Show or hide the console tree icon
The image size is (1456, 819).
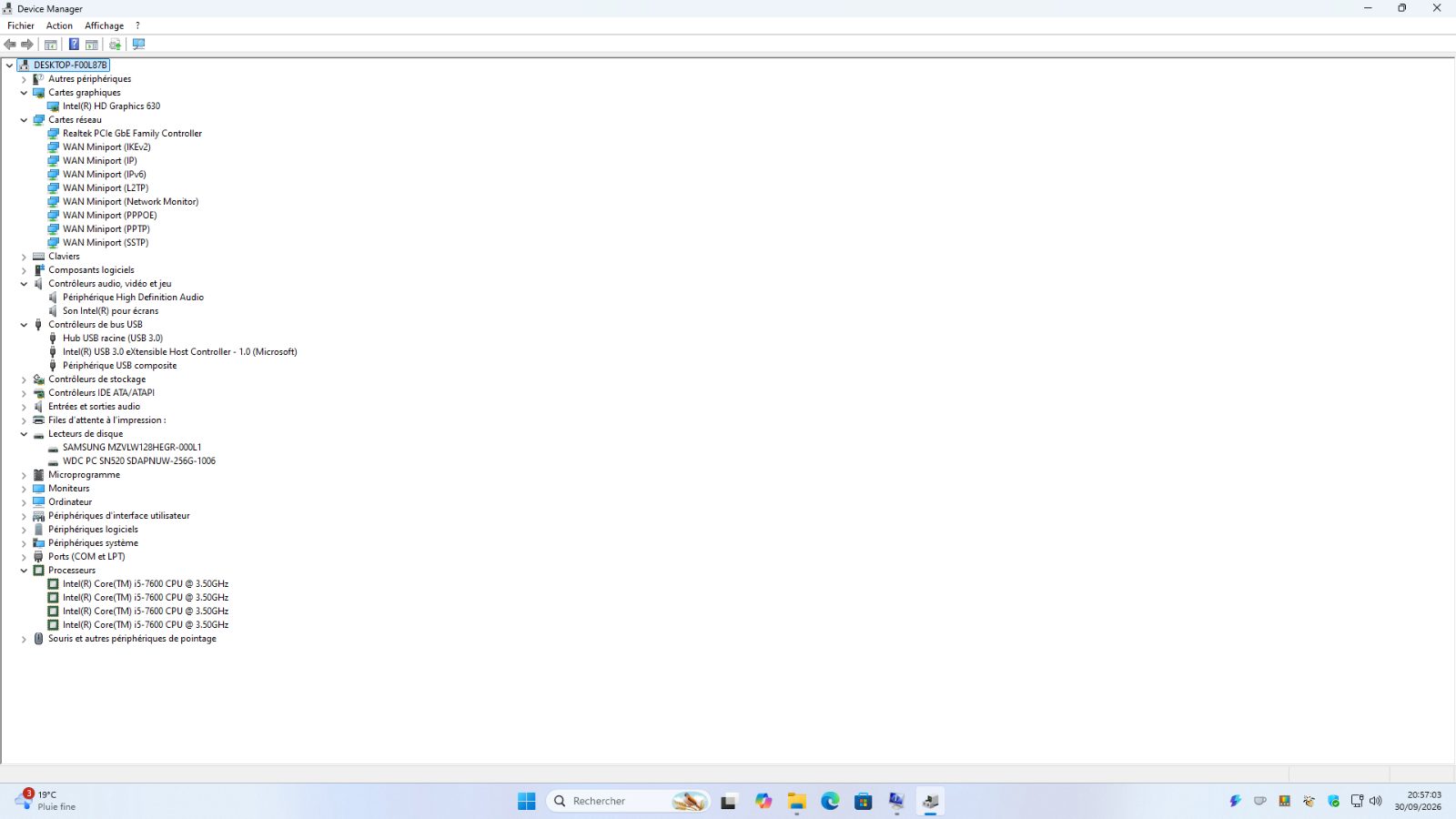point(51,45)
